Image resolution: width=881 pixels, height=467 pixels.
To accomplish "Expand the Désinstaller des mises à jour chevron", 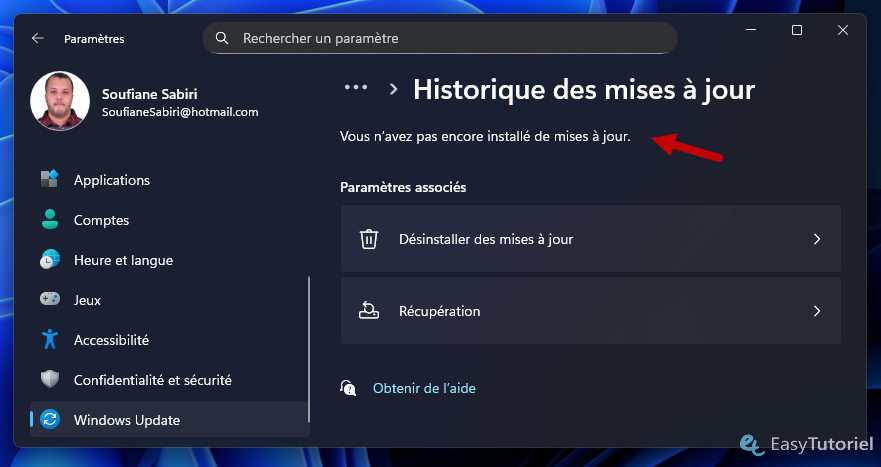I will [x=816, y=239].
